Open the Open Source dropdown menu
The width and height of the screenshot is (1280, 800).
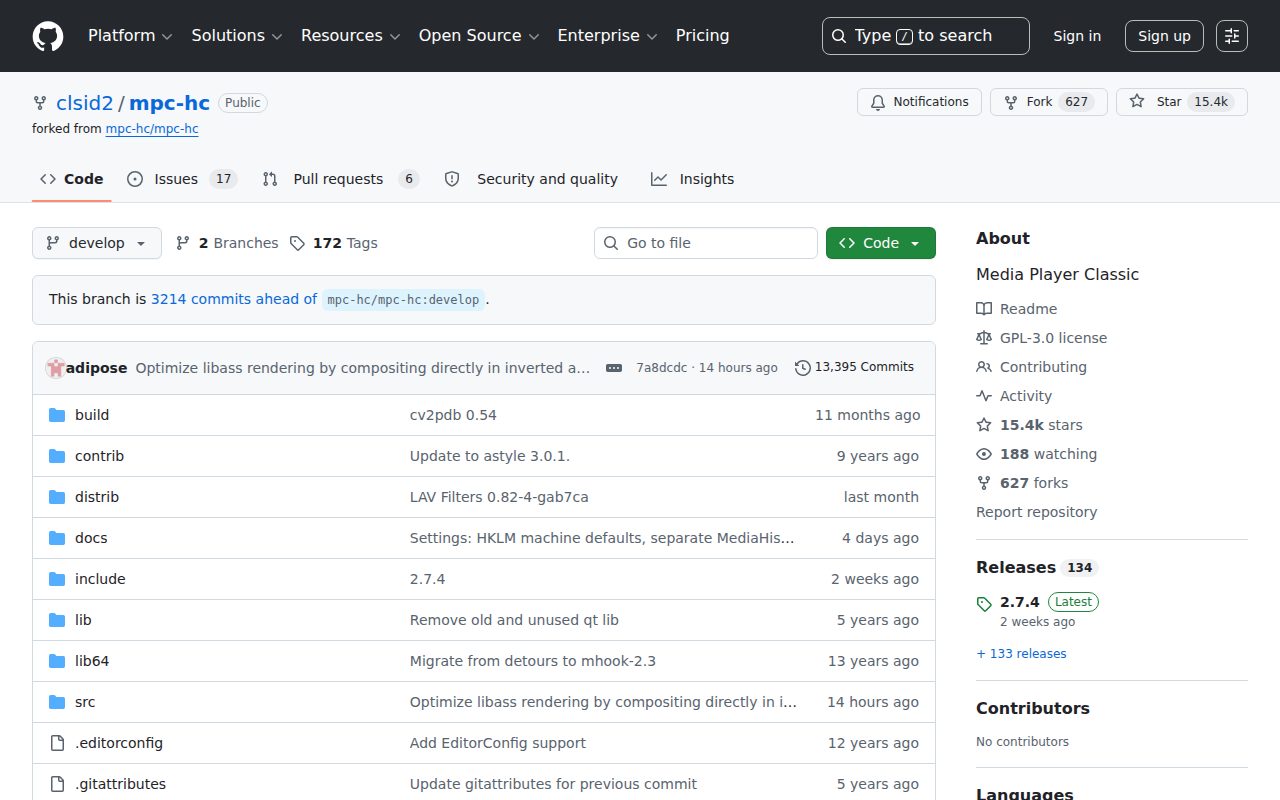pos(479,36)
